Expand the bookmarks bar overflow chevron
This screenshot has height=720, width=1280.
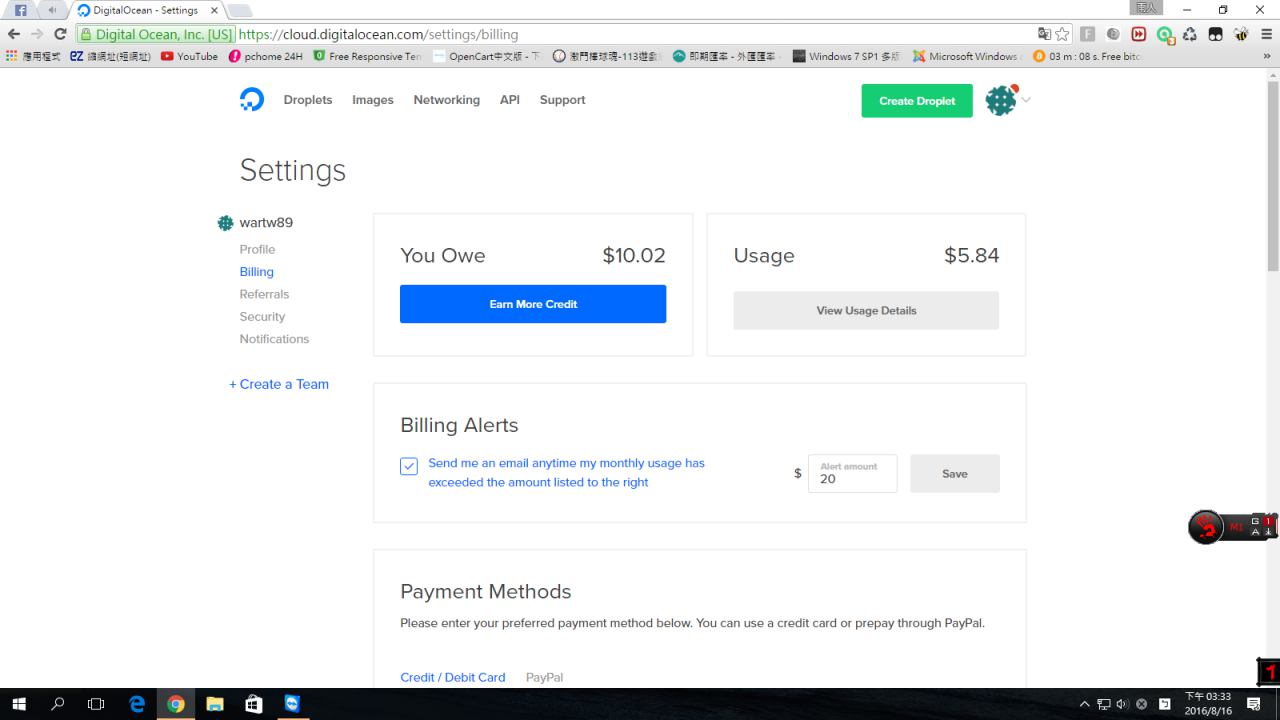click(1268, 56)
